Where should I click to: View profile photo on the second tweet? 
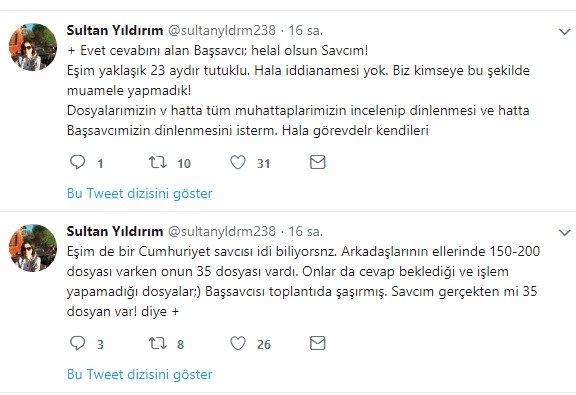coord(33,248)
